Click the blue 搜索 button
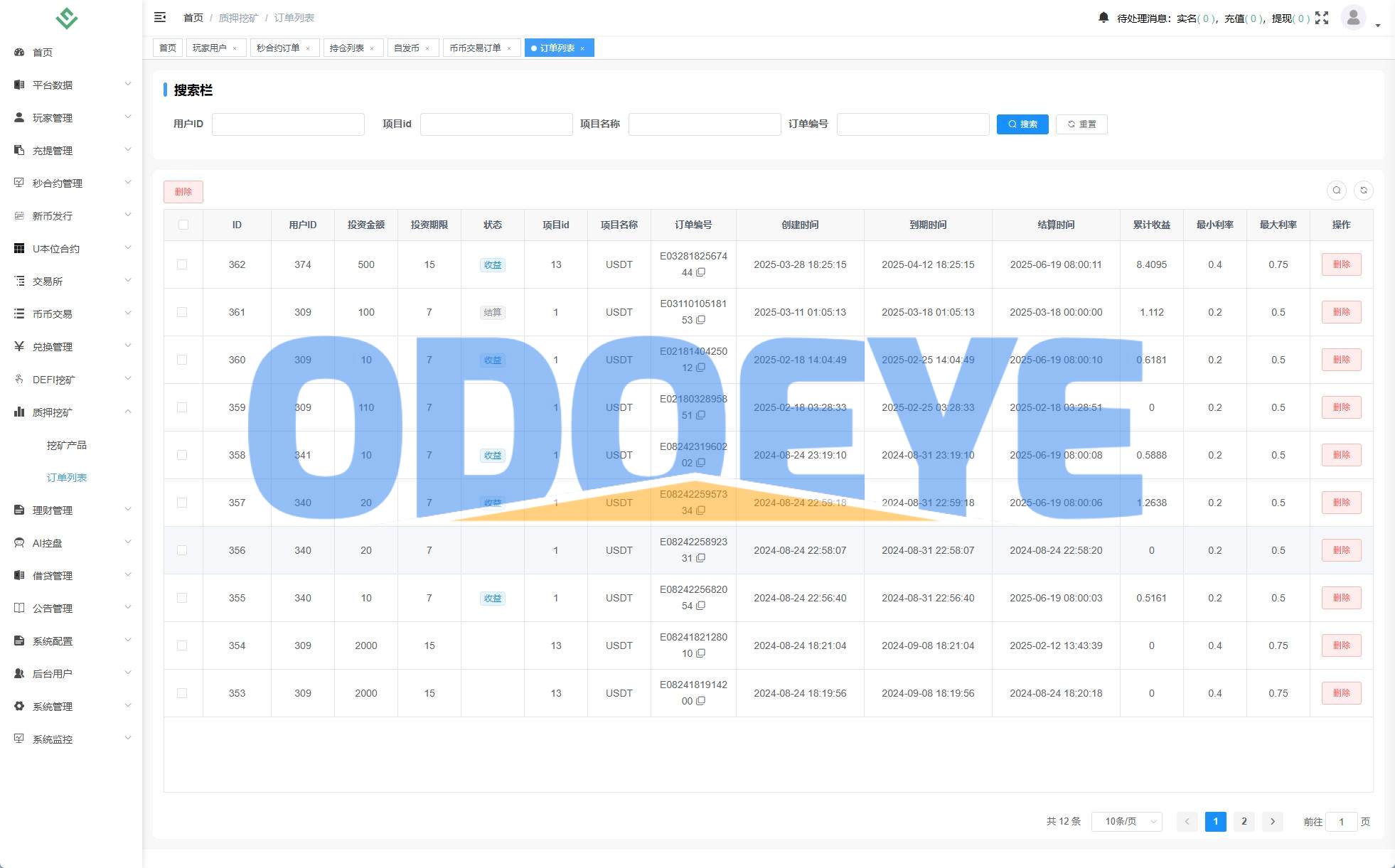 point(1022,124)
